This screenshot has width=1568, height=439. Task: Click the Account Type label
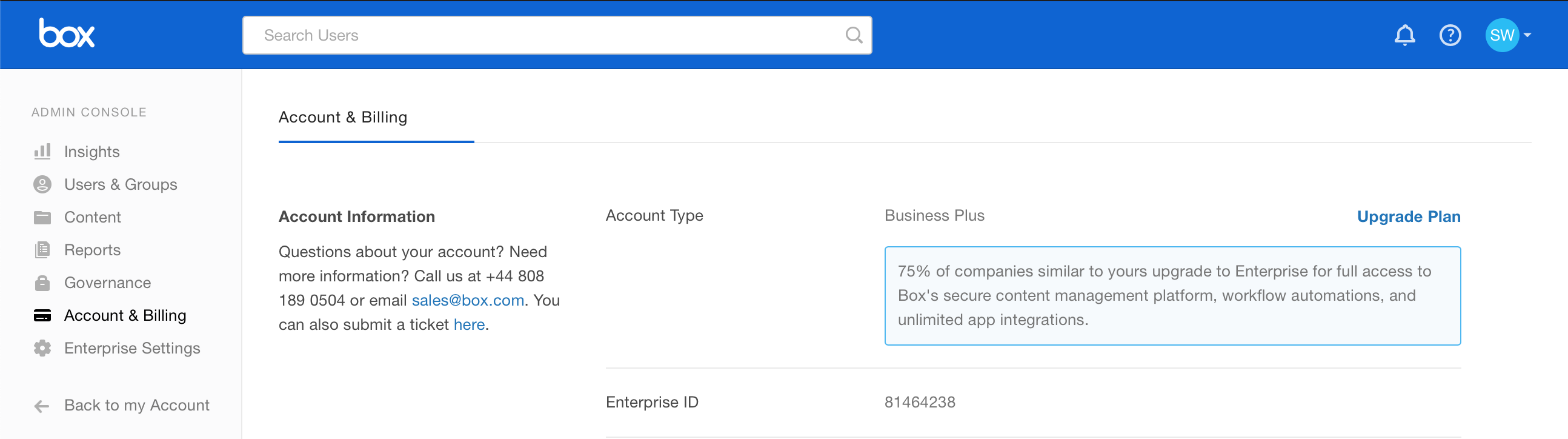(x=654, y=215)
